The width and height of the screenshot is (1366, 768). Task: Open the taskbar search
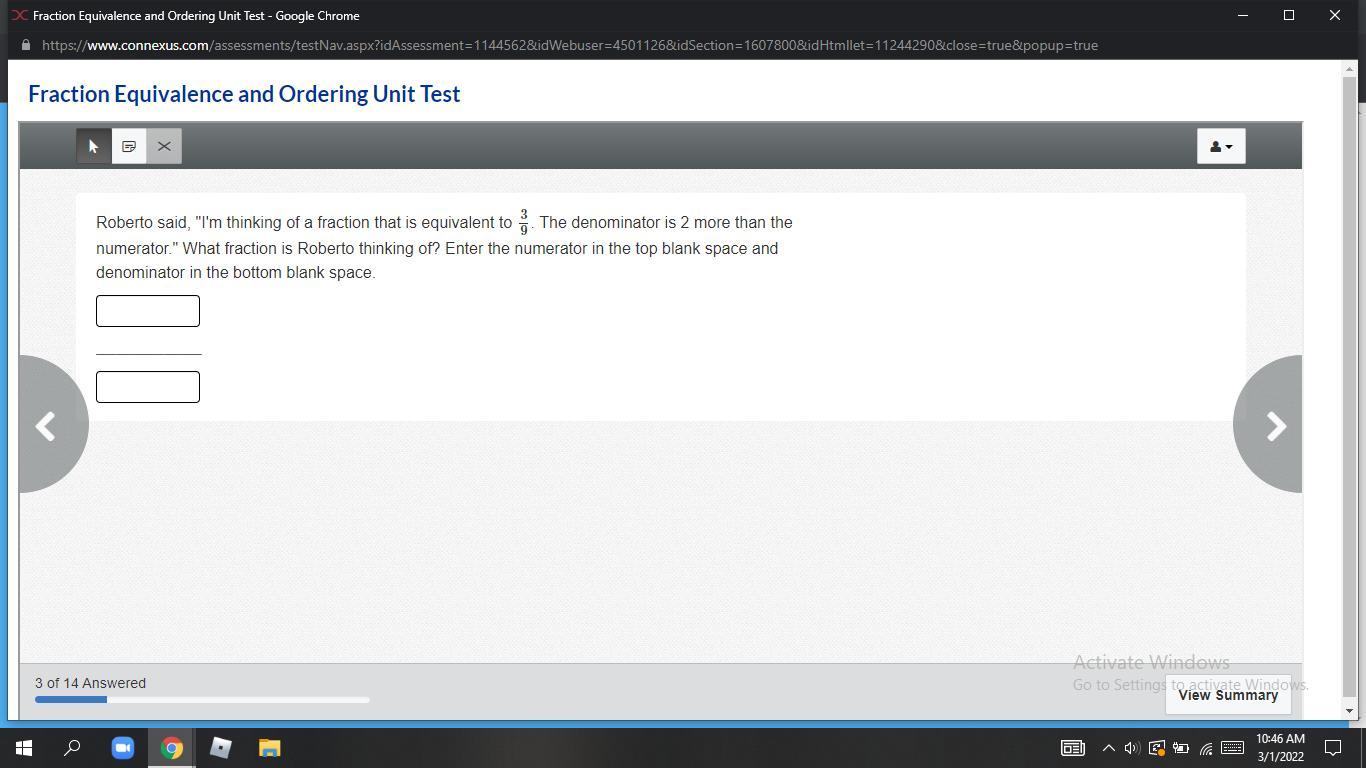pos(73,748)
